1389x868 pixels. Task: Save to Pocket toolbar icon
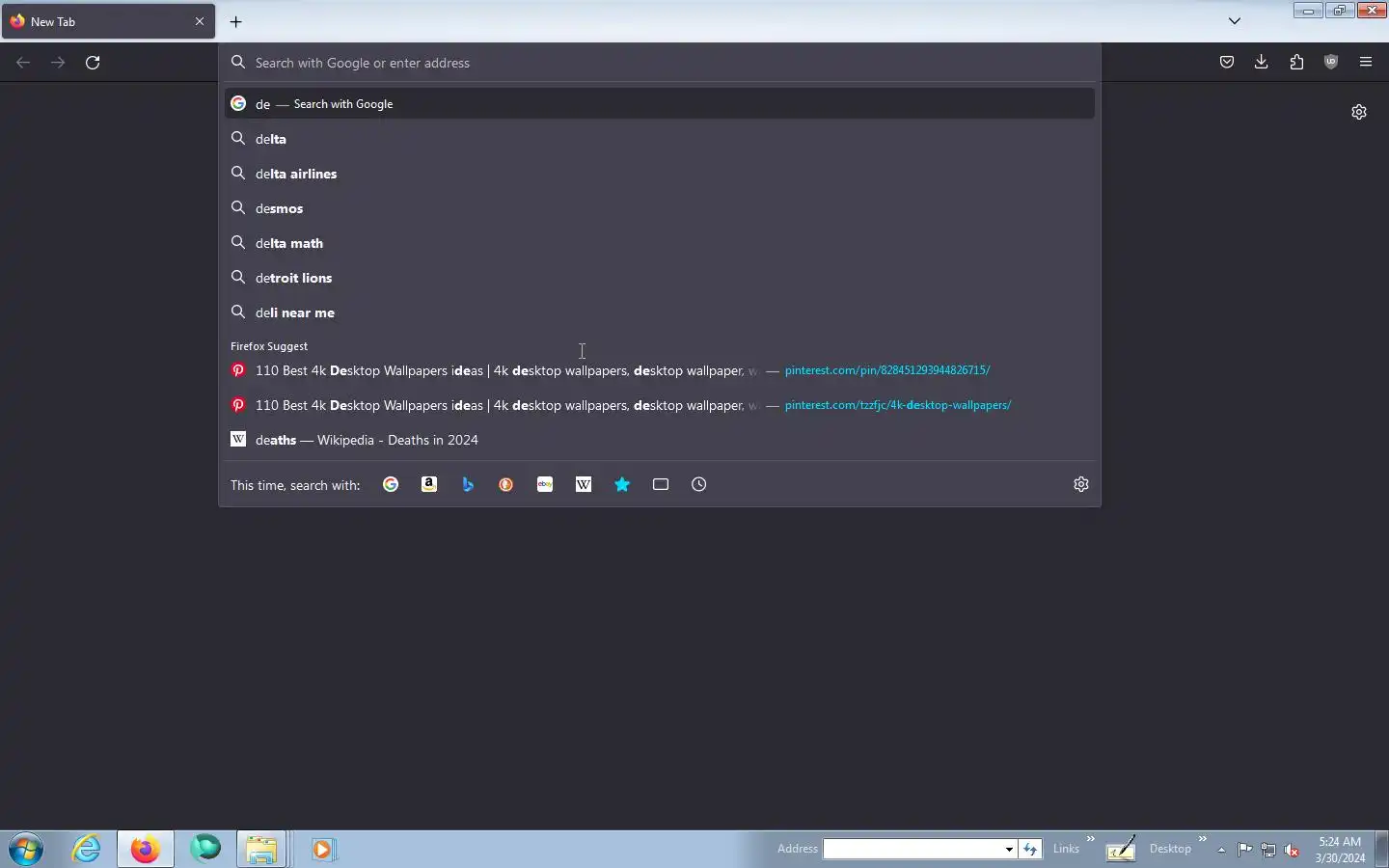point(1227,62)
